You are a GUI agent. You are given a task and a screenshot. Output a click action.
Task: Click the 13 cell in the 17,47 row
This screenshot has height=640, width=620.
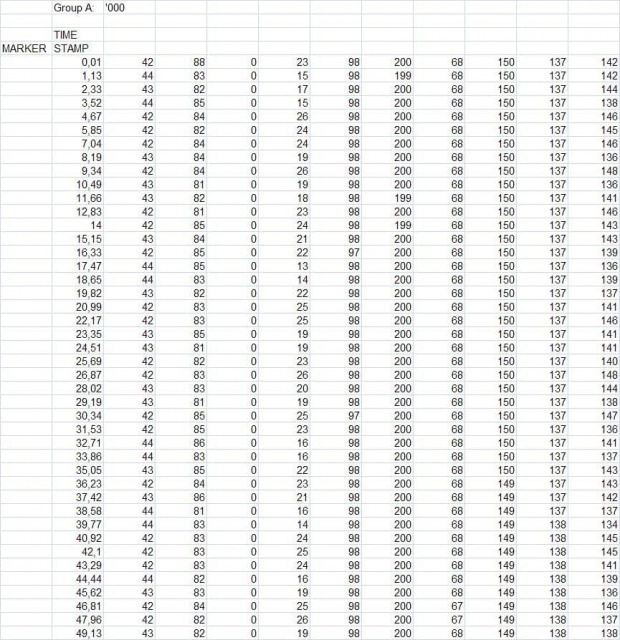(x=284, y=266)
